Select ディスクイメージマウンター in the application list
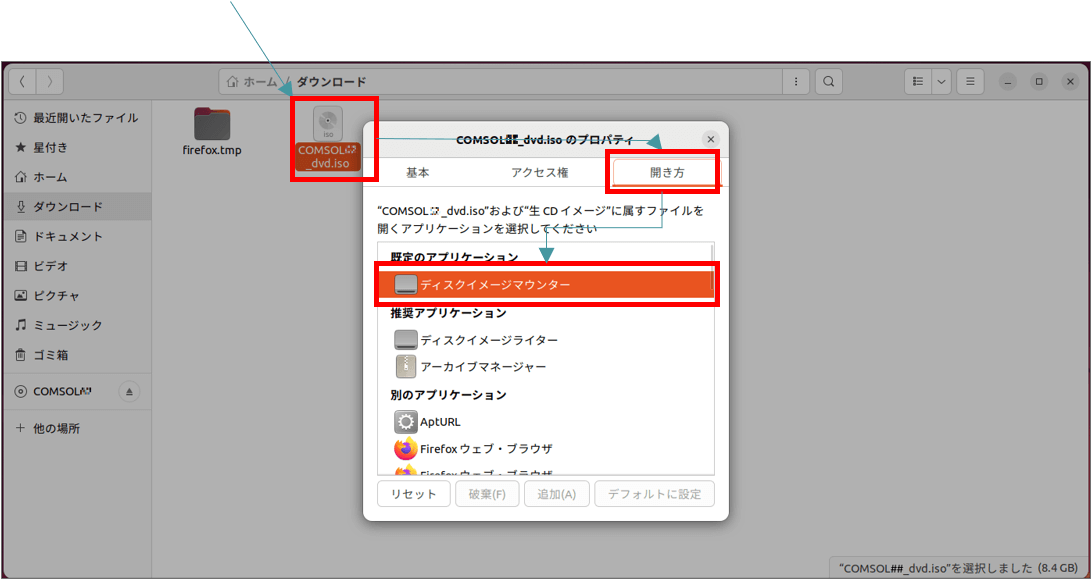 tap(546, 284)
